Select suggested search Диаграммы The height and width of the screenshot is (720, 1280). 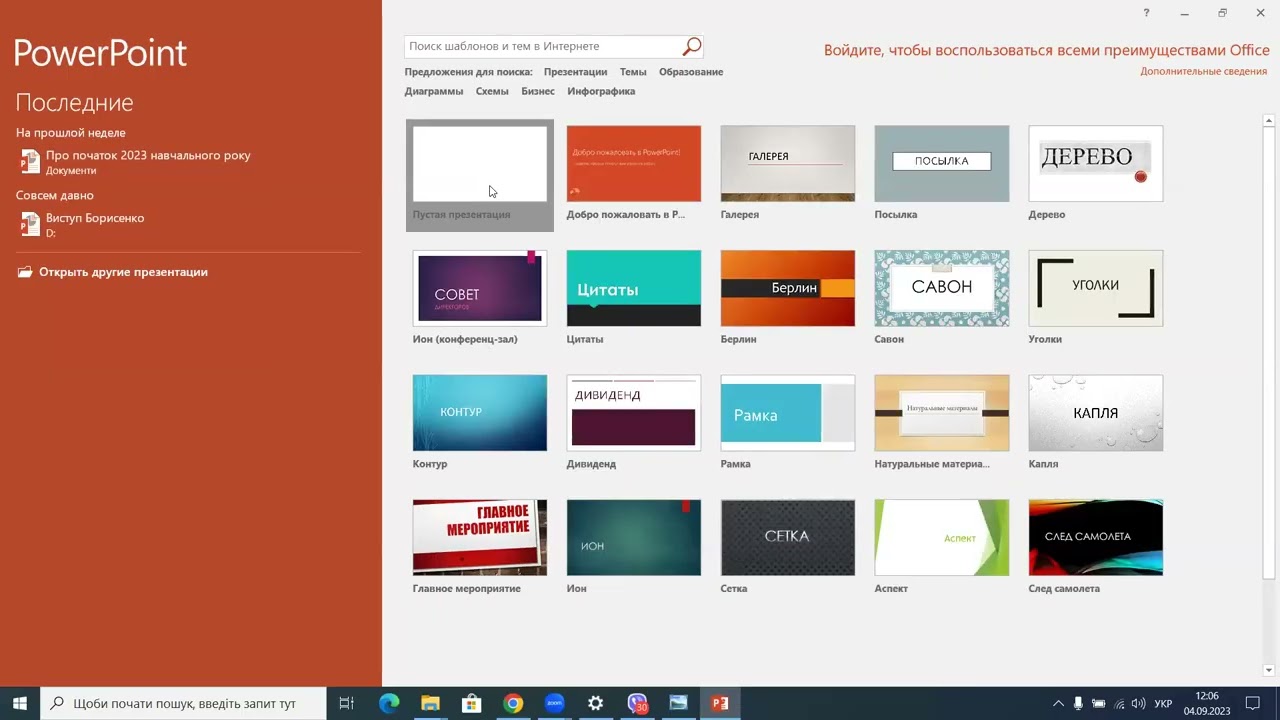point(434,91)
